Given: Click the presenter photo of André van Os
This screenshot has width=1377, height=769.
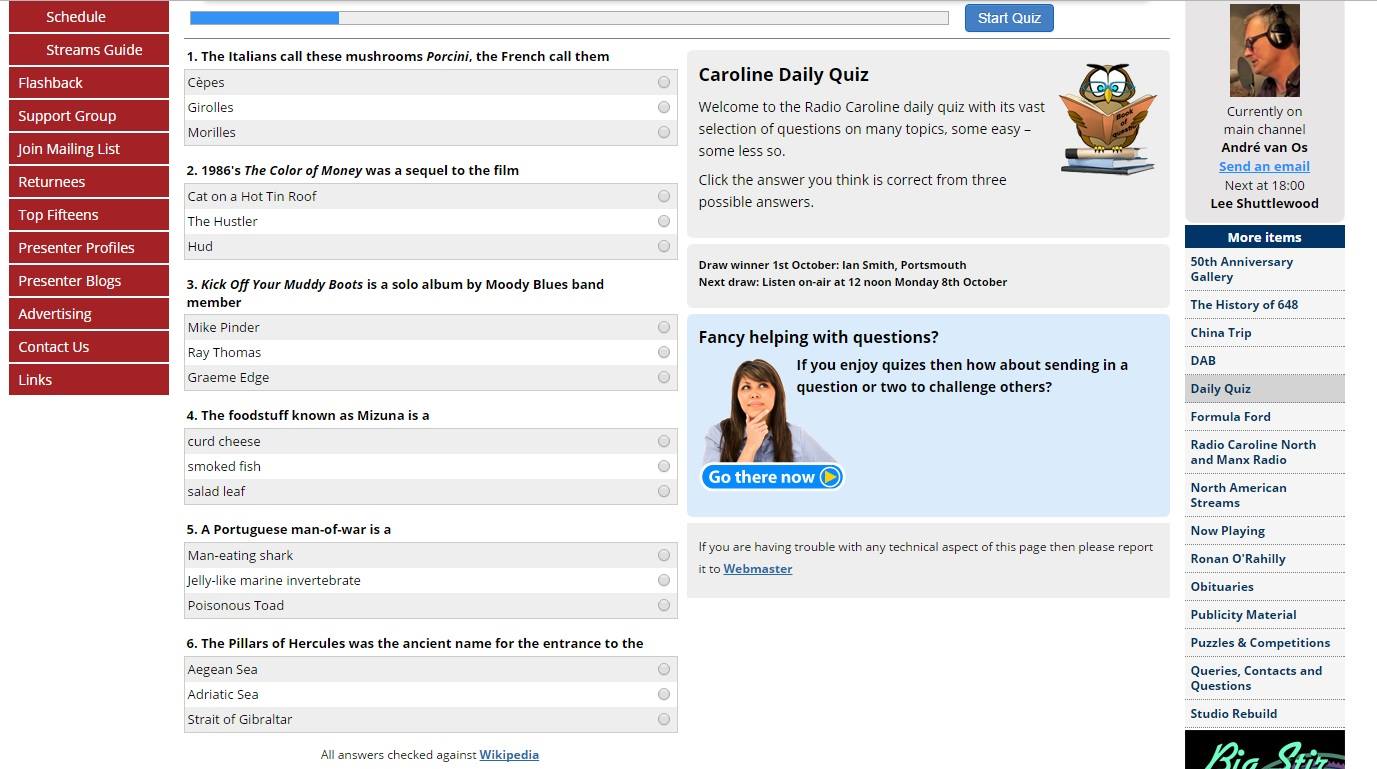Looking at the screenshot, I should (1264, 50).
